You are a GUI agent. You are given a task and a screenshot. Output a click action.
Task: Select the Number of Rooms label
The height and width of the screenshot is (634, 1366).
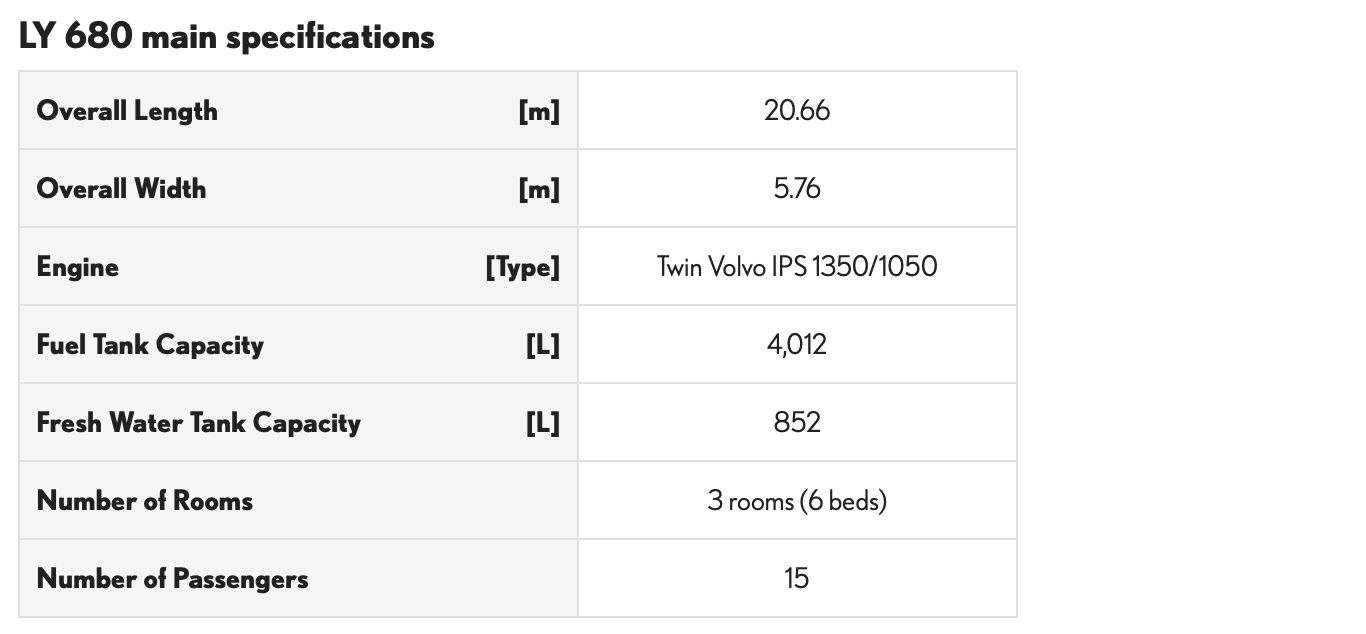pos(145,500)
